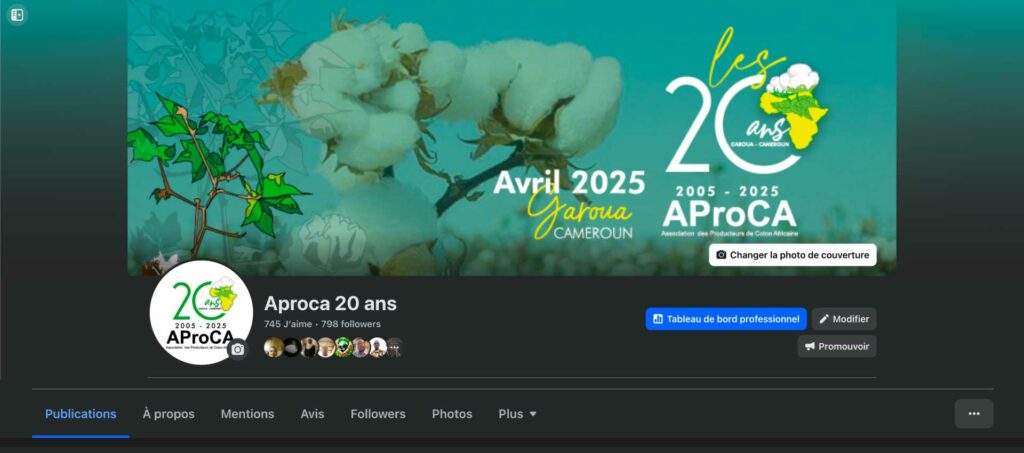Click Changer la photo de couverture

pyautogui.click(x=793, y=255)
